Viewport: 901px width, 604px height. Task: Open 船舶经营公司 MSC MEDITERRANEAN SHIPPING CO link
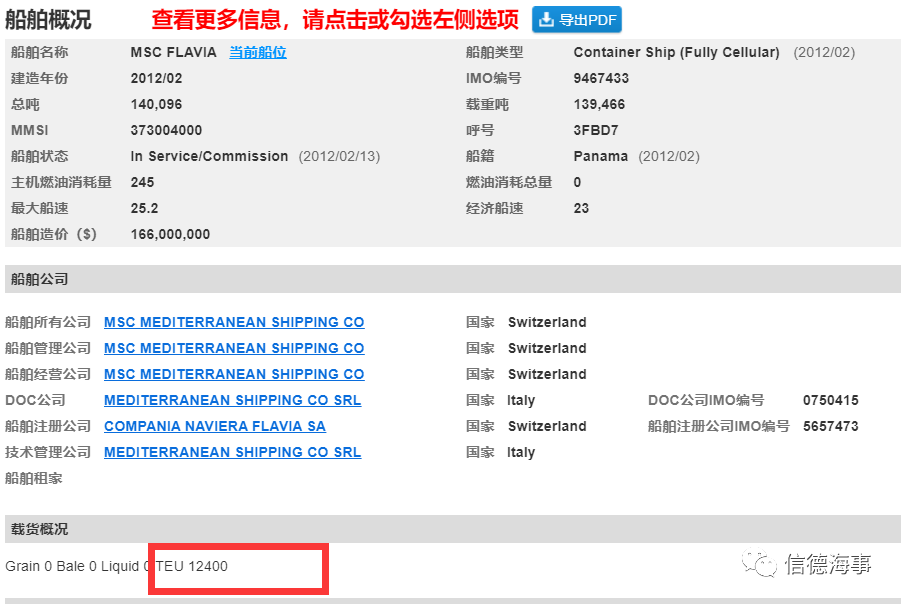[234, 374]
